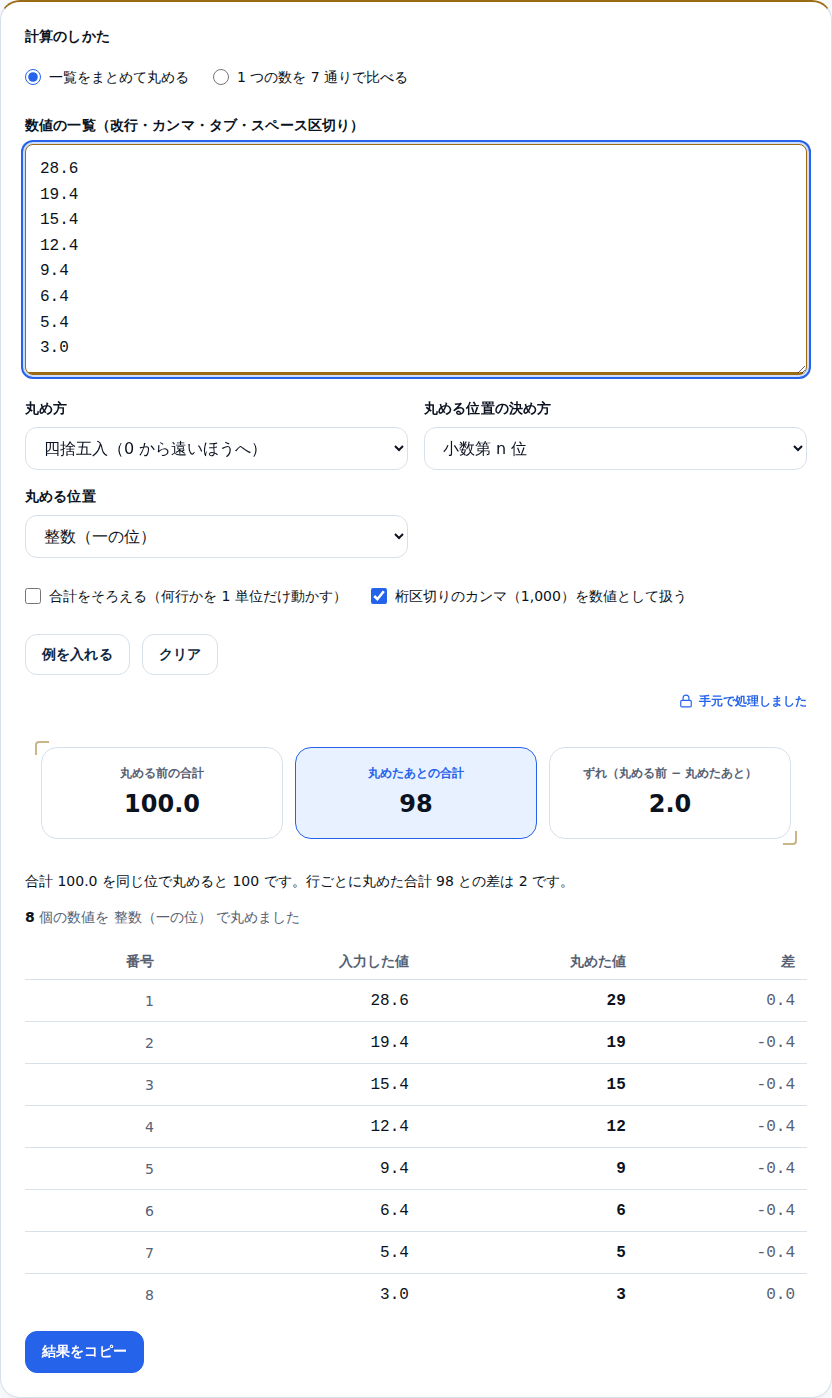Enable the 合計をそろえる checkbox
The width and height of the screenshot is (832, 1398).
point(33,597)
